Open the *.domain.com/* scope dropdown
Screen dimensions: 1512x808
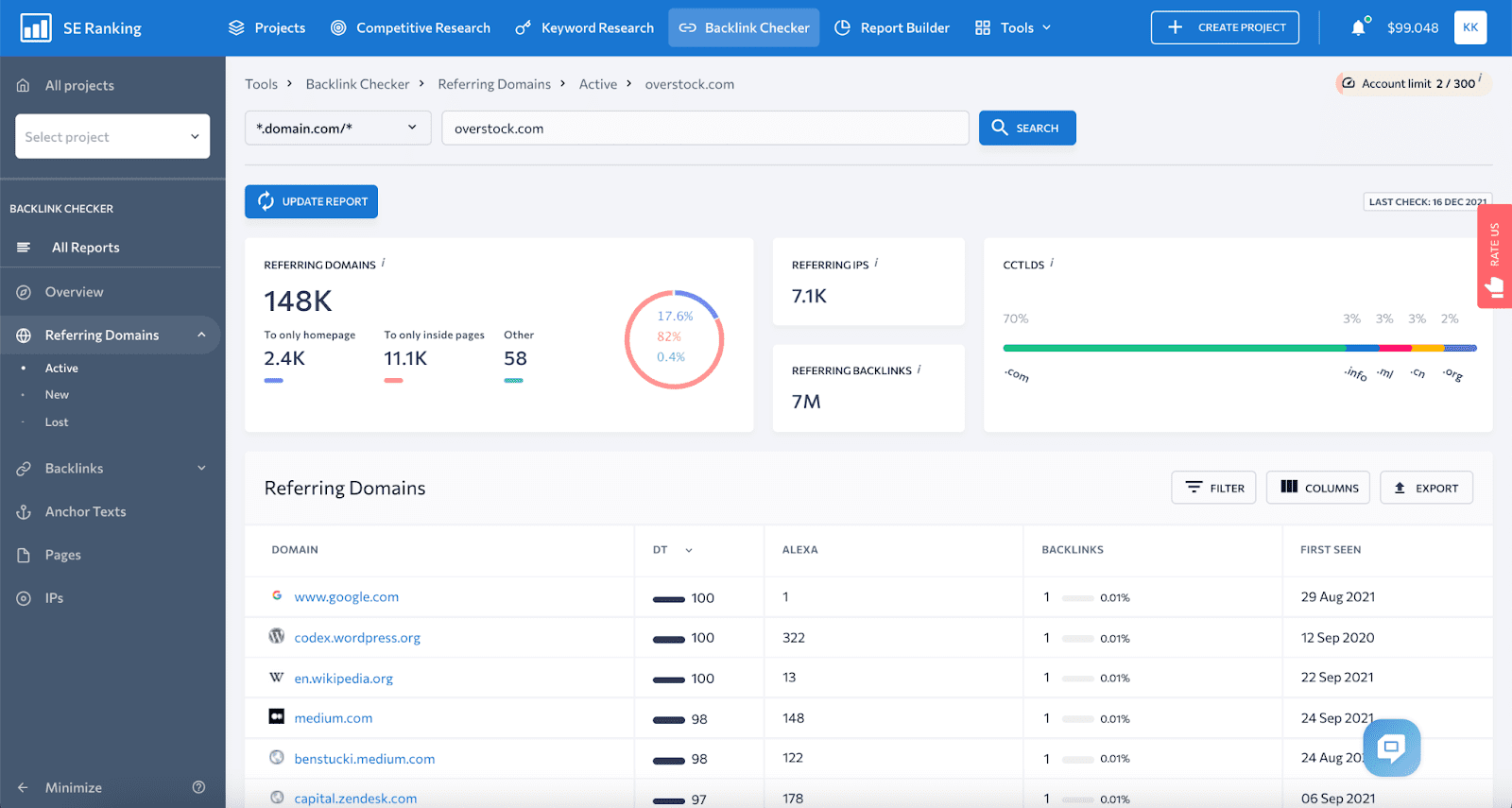pyautogui.click(x=337, y=128)
